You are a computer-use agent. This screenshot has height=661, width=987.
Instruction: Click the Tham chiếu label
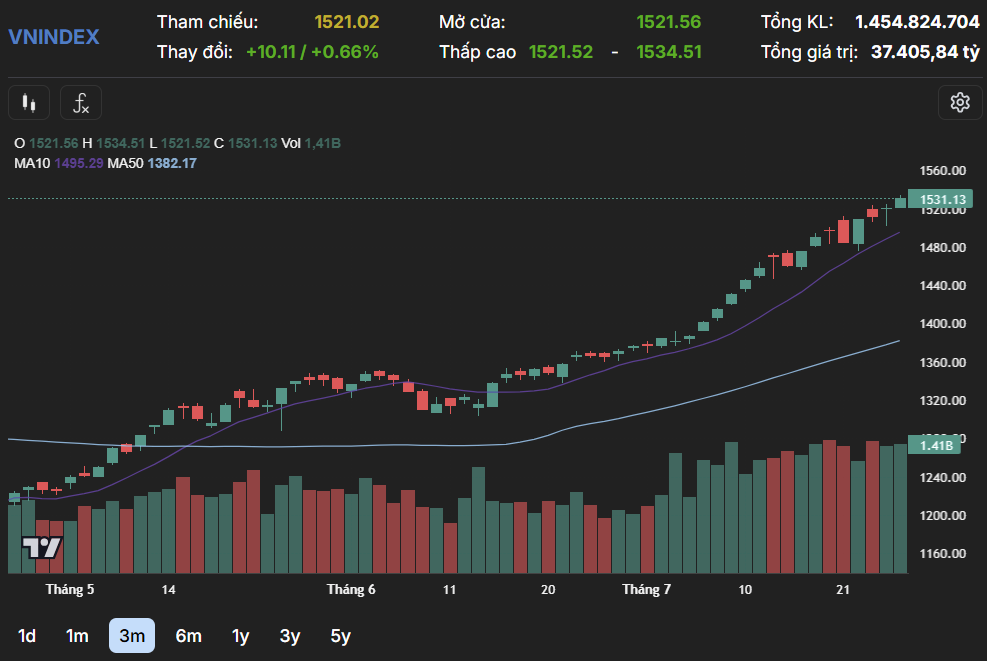pos(208,22)
